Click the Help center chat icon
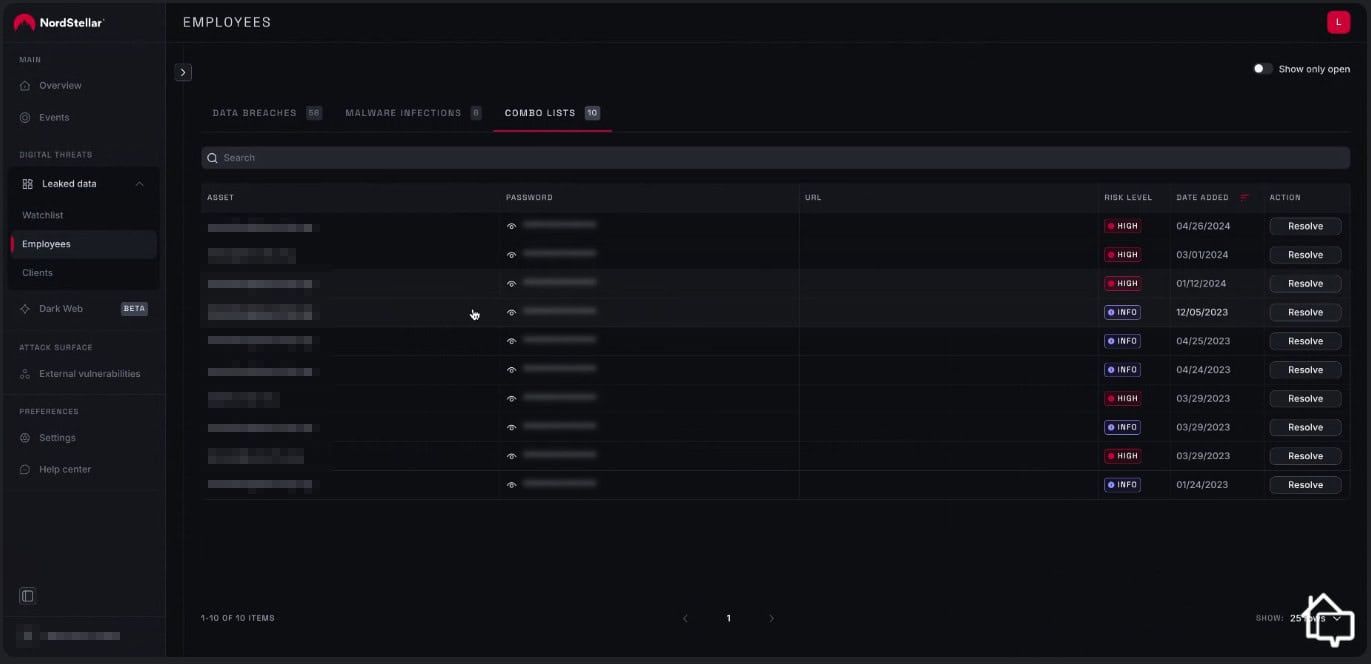 click(26, 470)
